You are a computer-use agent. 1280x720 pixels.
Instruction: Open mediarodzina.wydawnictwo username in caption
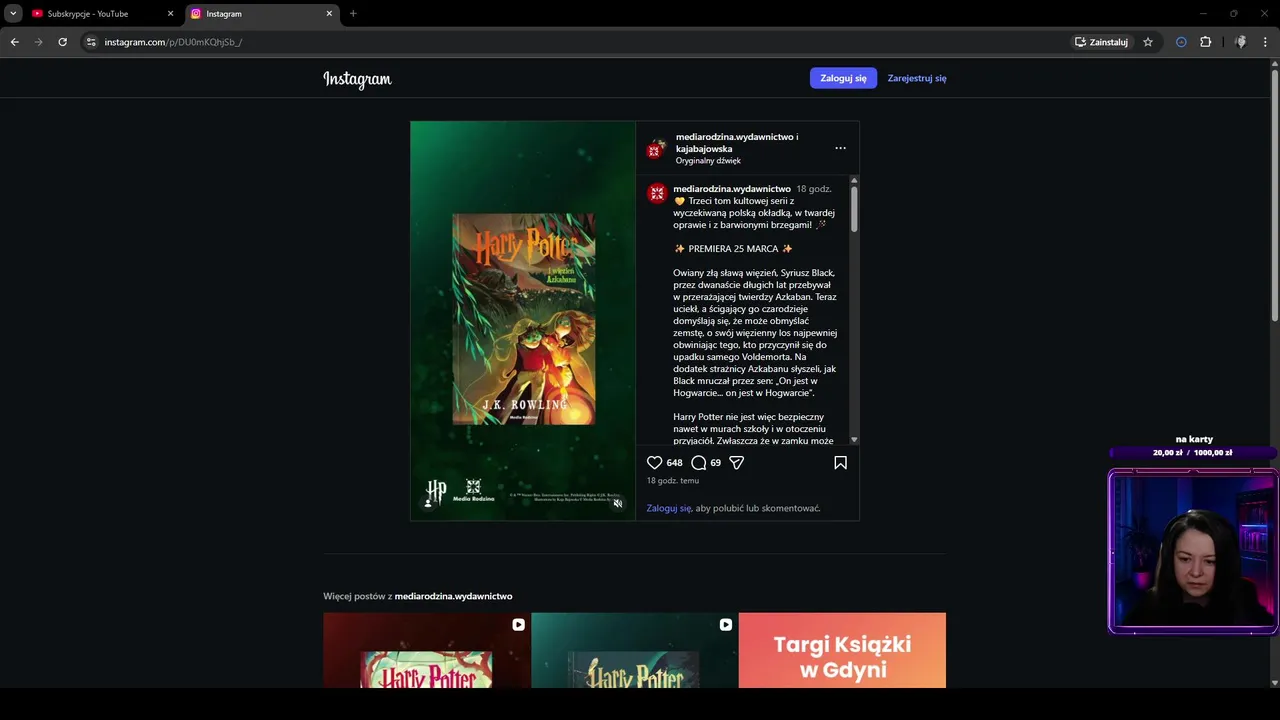point(732,189)
